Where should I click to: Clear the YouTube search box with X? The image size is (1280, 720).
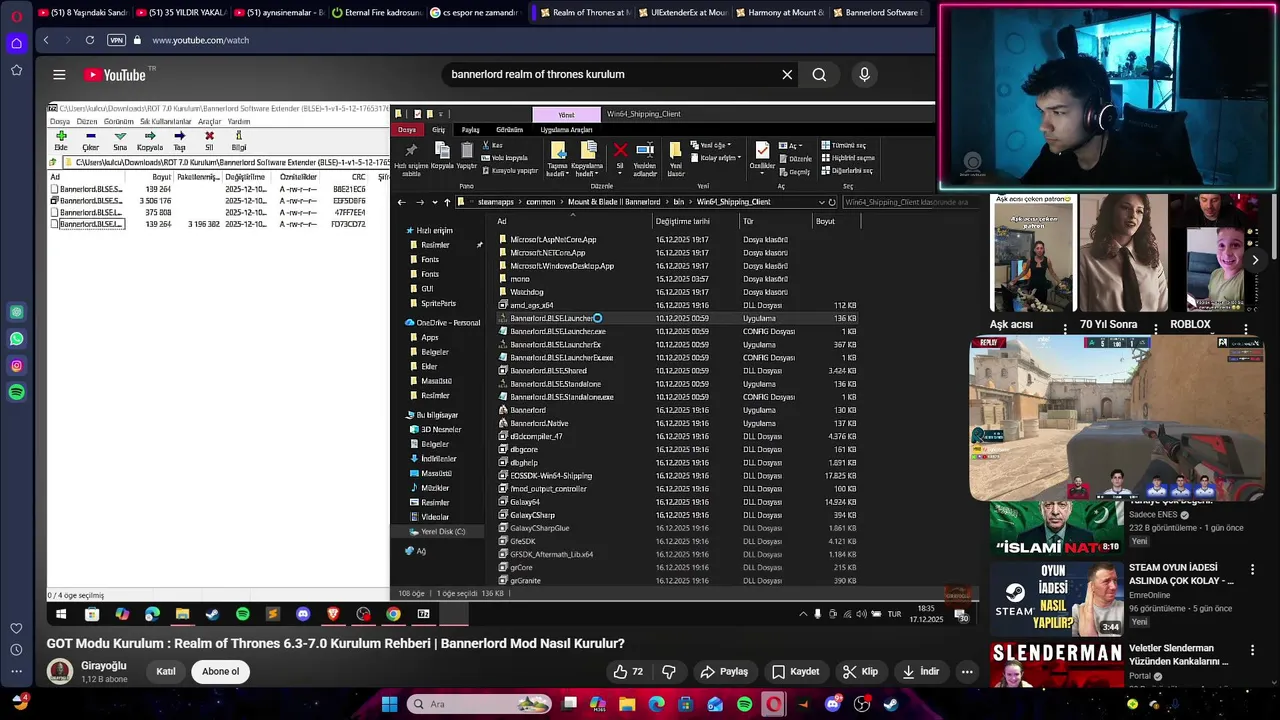[787, 74]
